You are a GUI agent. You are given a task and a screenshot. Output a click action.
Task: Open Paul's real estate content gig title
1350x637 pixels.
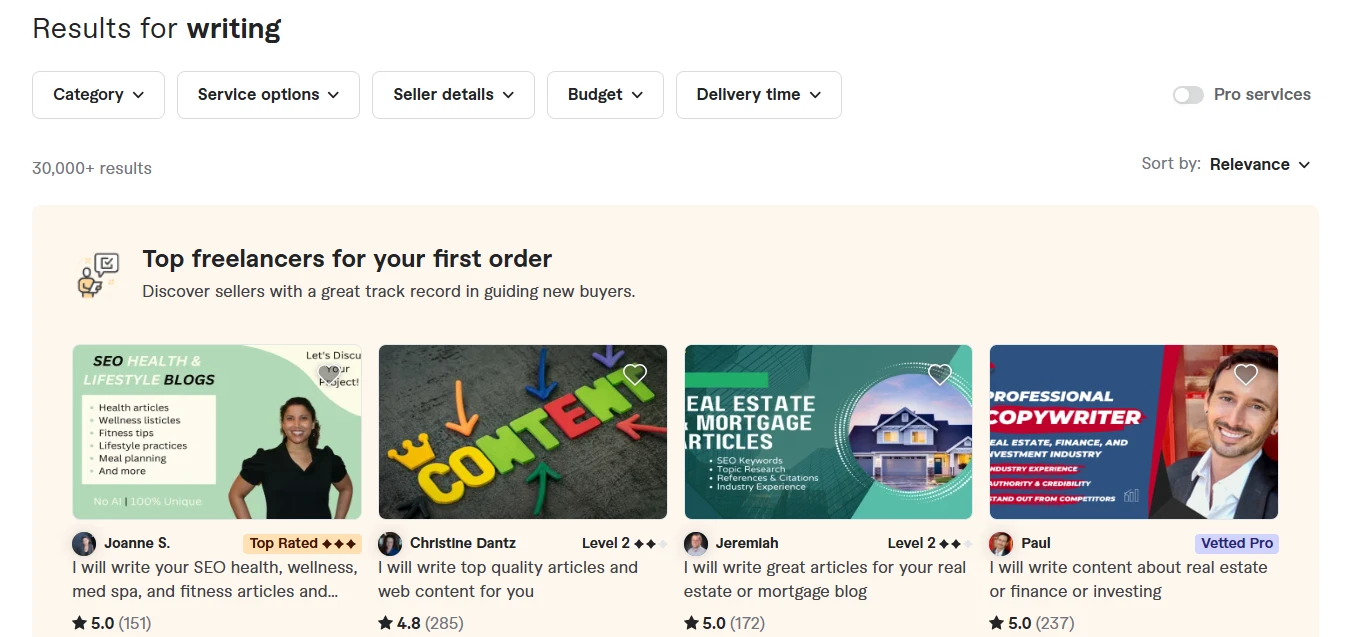(1129, 579)
